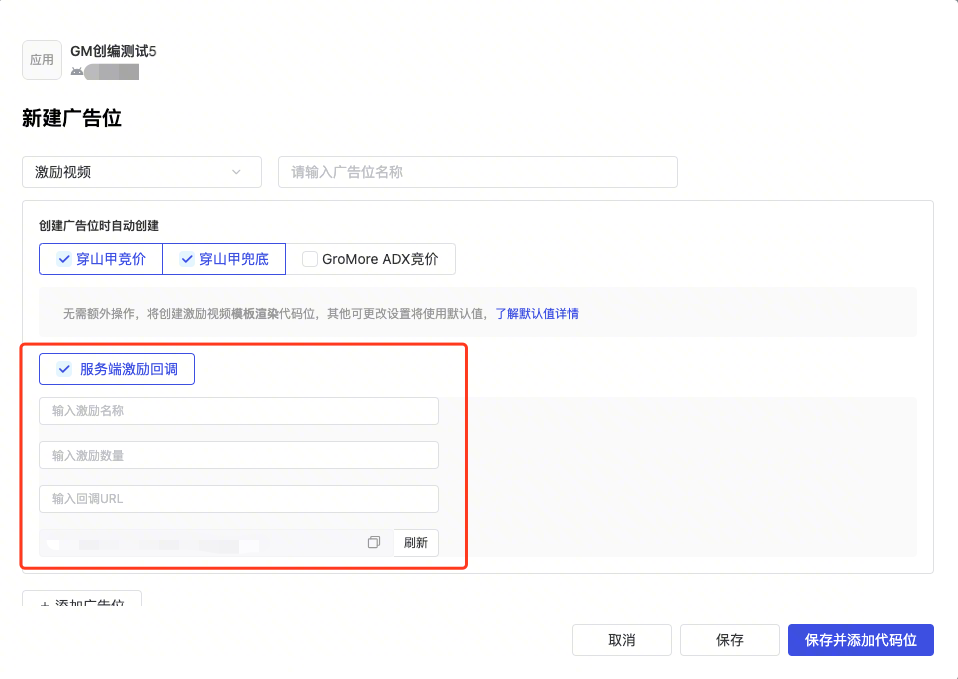Click the Android platform icon under the app name

tap(76, 72)
